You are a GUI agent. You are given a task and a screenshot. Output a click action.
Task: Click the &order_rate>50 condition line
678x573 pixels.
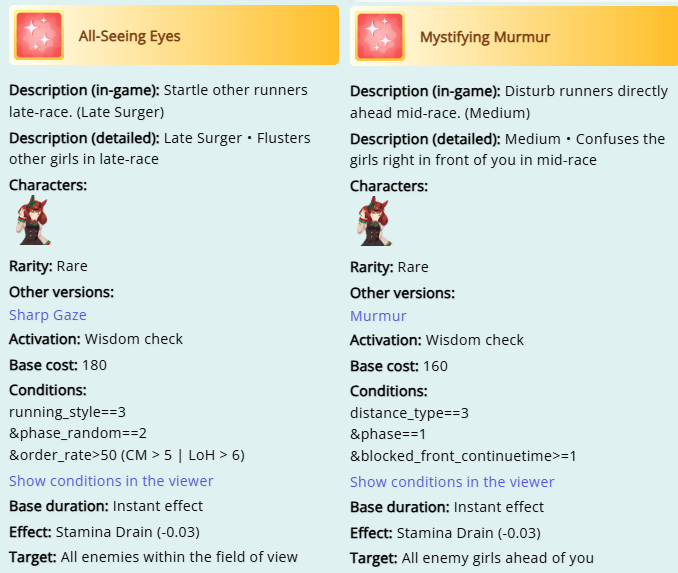[x=127, y=455]
